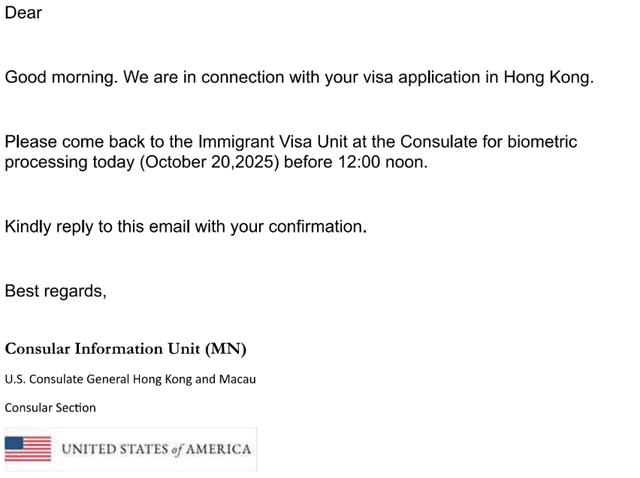
Task: Click the text 'Good morning.'
Action: [61, 78]
